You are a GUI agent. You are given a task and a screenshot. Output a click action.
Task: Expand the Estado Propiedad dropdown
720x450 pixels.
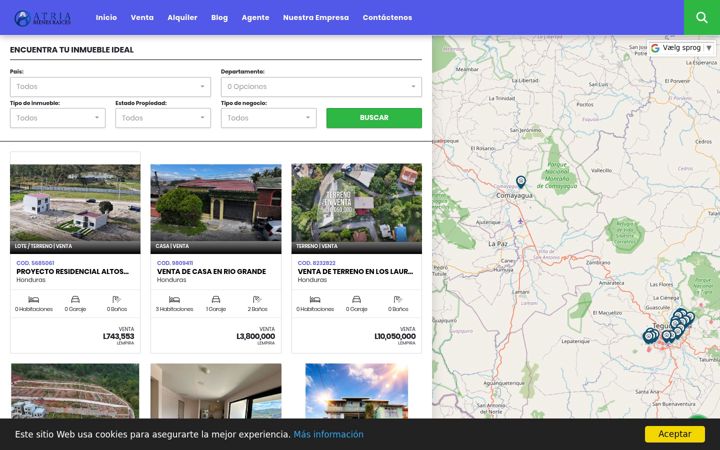(163, 118)
